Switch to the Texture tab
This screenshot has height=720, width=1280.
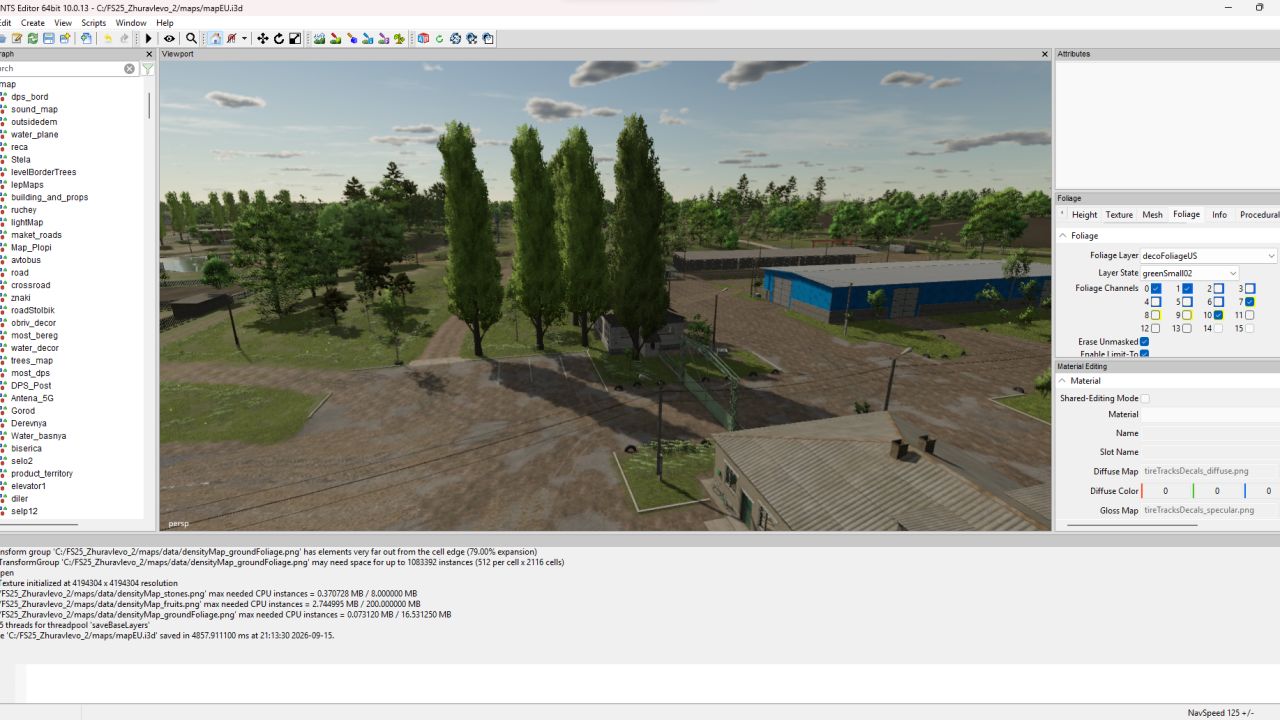(x=1119, y=215)
